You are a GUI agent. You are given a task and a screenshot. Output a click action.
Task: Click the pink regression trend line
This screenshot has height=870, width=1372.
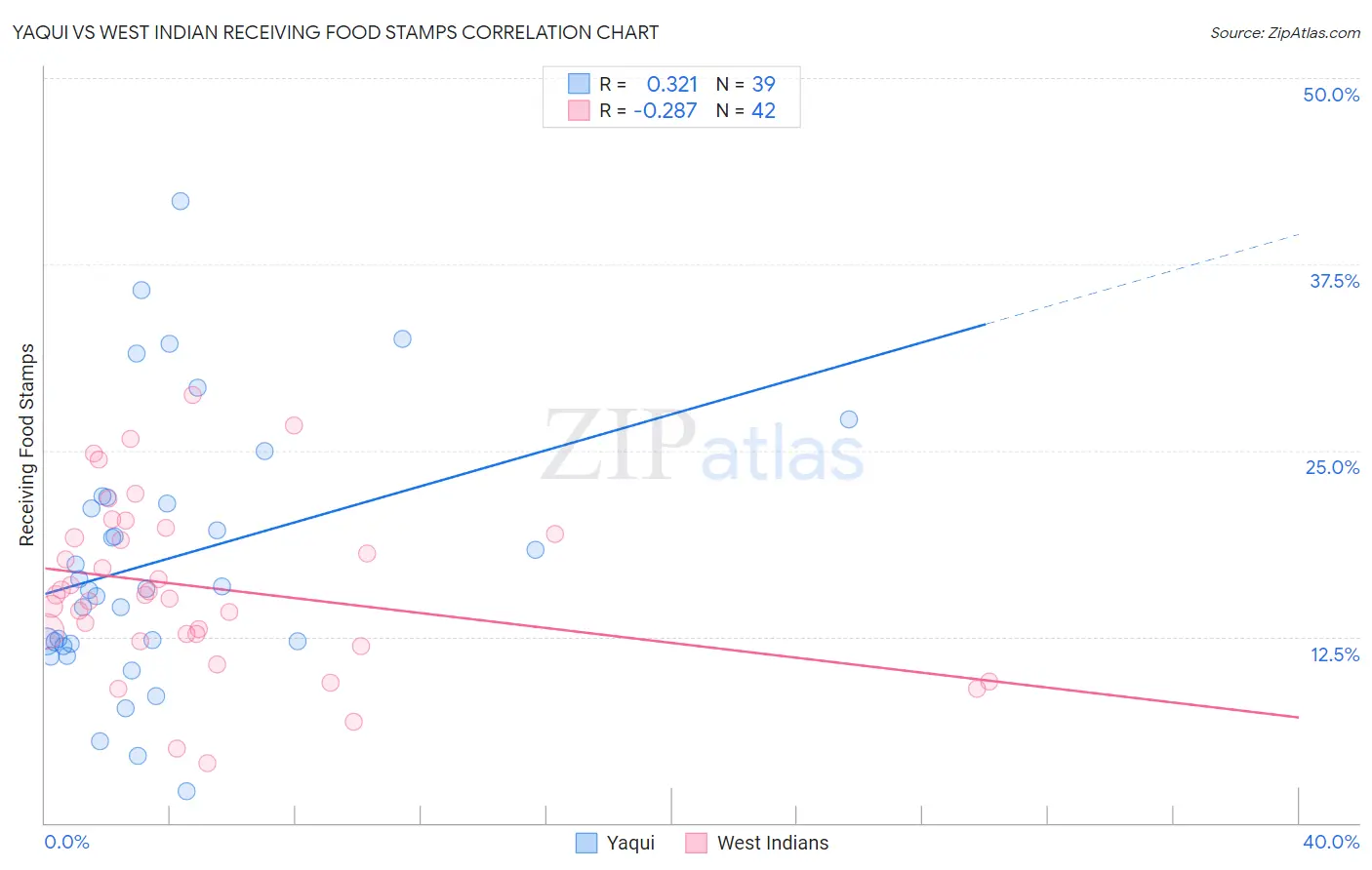pyautogui.click(x=671, y=642)
